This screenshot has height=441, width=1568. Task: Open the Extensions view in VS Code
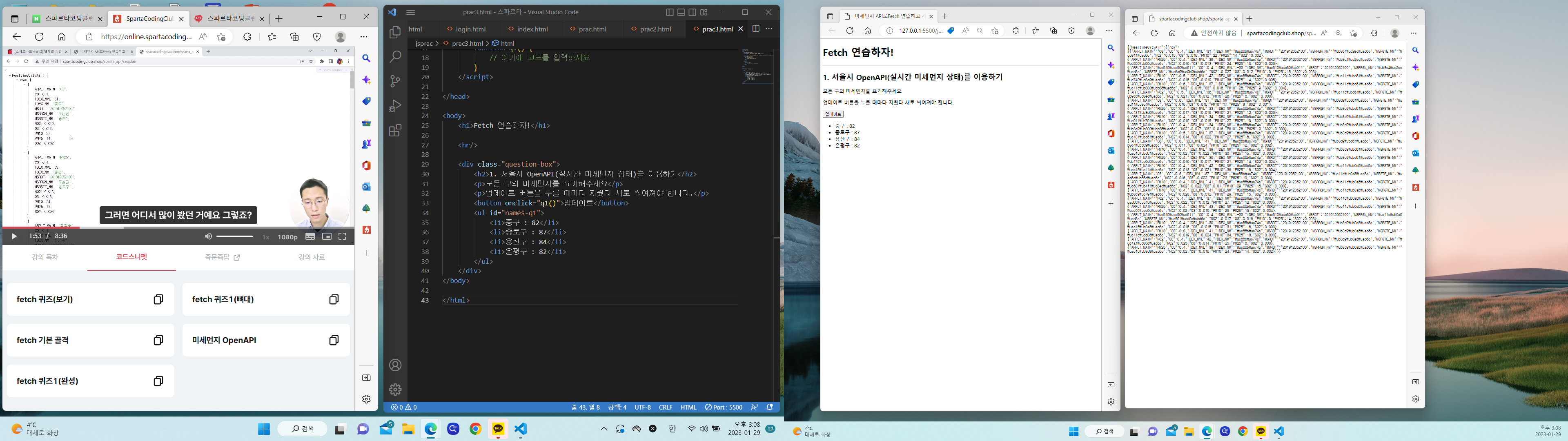coord(395,130)
